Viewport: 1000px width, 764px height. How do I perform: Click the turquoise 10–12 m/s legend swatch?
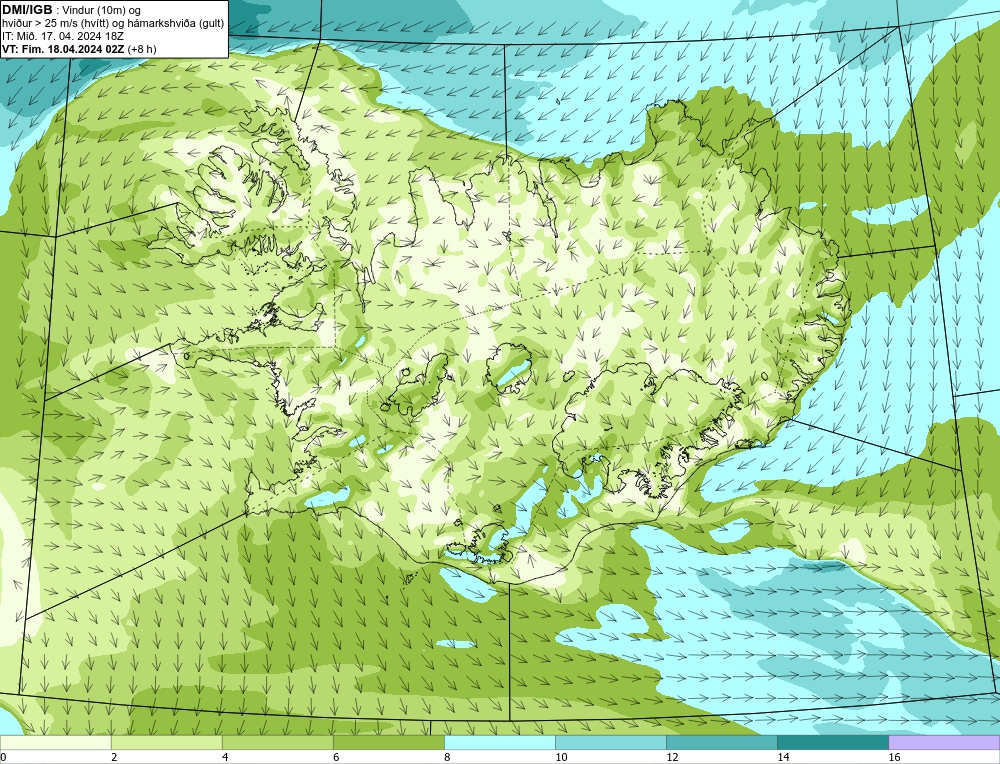(x=611, y=742)
